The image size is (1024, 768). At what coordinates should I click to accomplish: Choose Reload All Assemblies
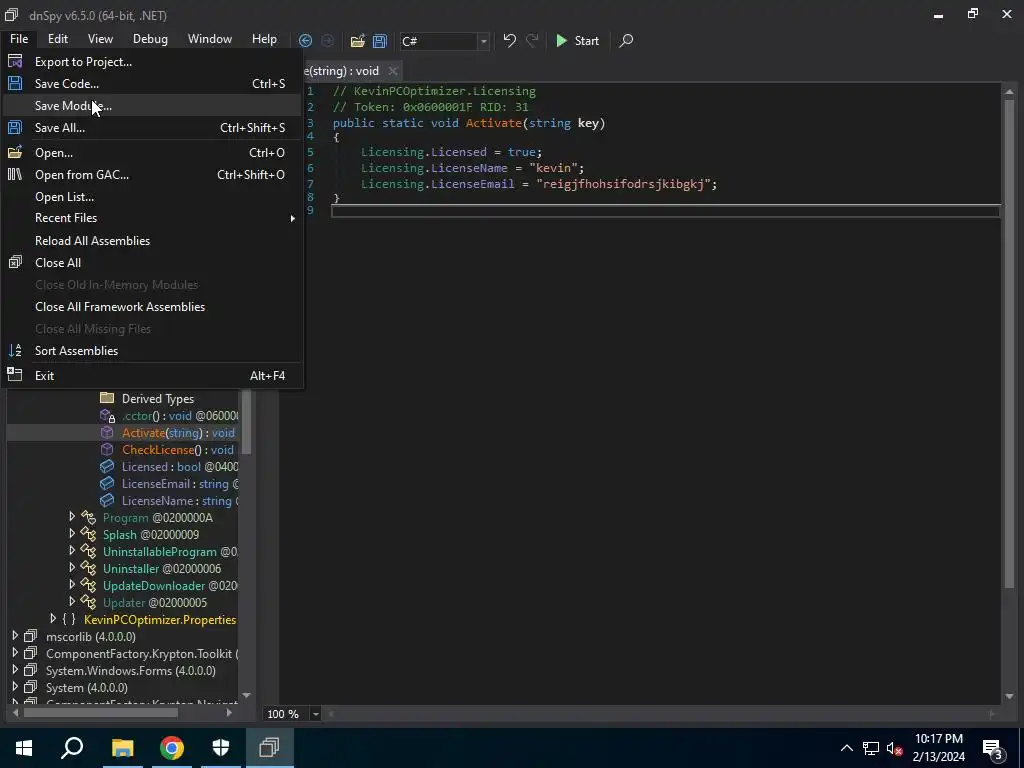click(x=152, y=241)
